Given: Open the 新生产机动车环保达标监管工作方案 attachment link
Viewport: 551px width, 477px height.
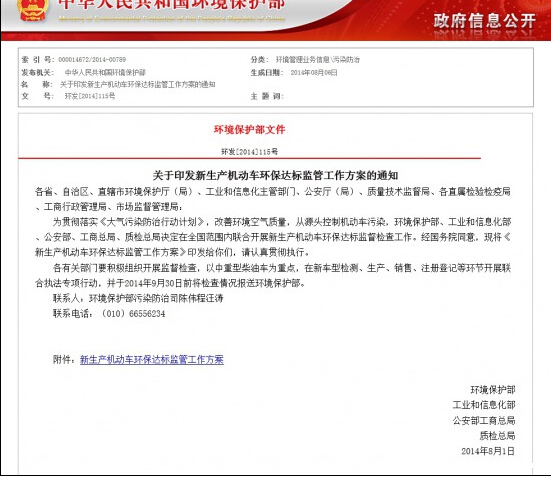Looking at the screenshot, I should click(152, 360).
